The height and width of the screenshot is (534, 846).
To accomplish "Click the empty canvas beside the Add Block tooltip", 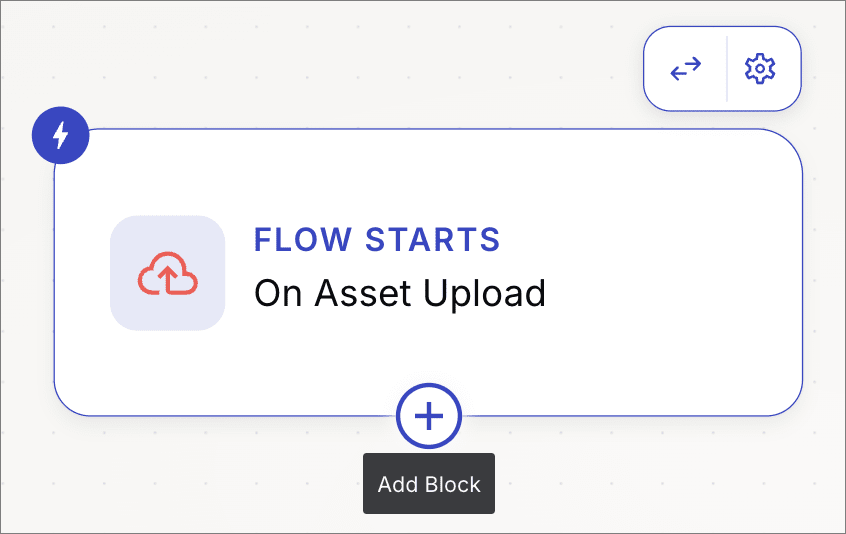I will point(647,484).
